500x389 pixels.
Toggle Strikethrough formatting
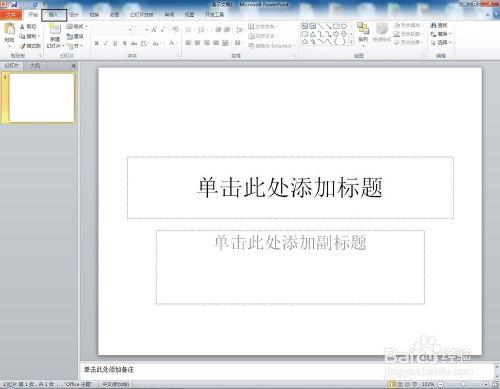(134, 43)
